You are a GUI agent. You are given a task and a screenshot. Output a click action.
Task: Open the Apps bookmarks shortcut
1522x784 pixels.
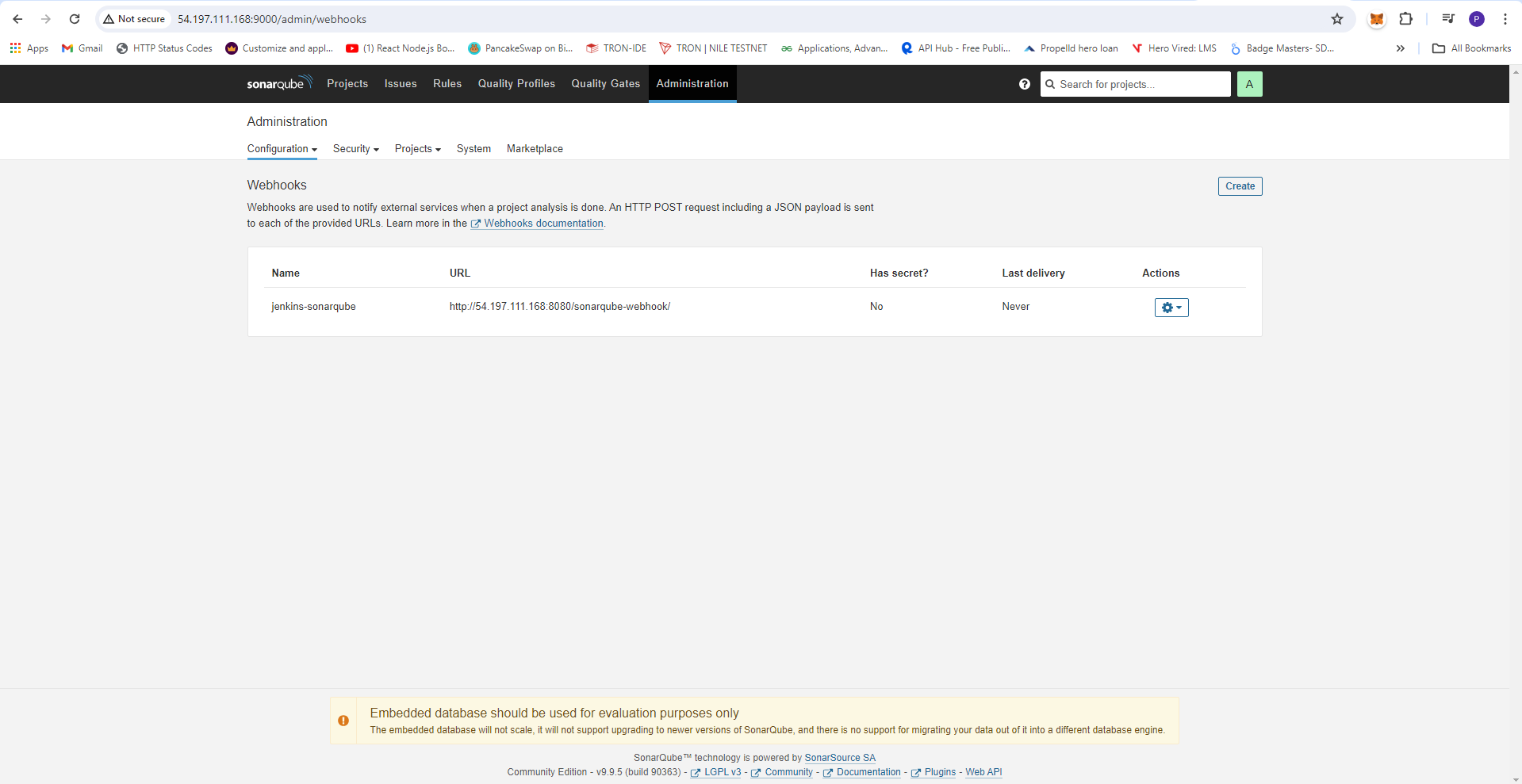pos(29,48)
